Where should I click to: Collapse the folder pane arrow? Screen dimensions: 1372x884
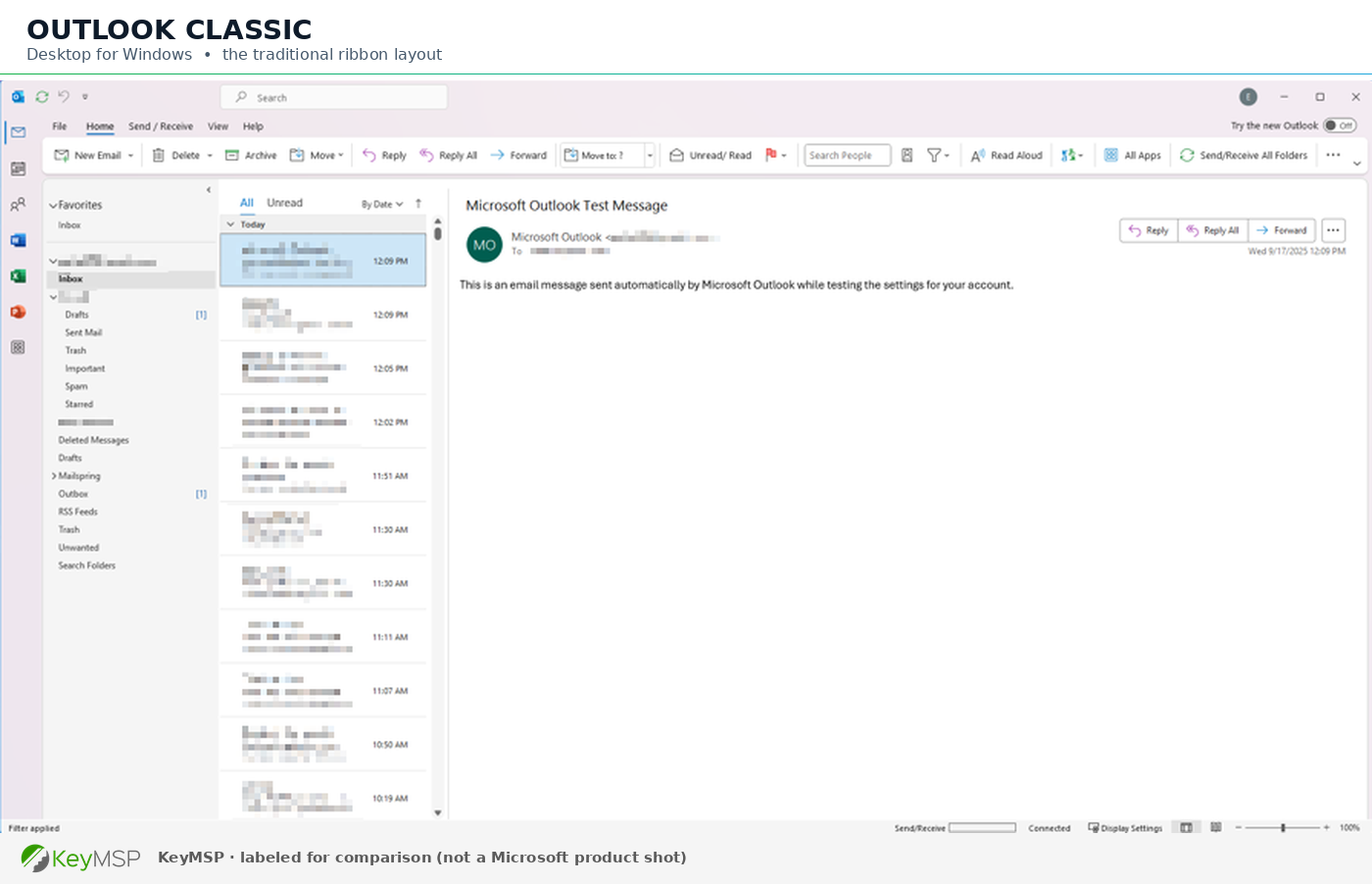tap(208, 190)
